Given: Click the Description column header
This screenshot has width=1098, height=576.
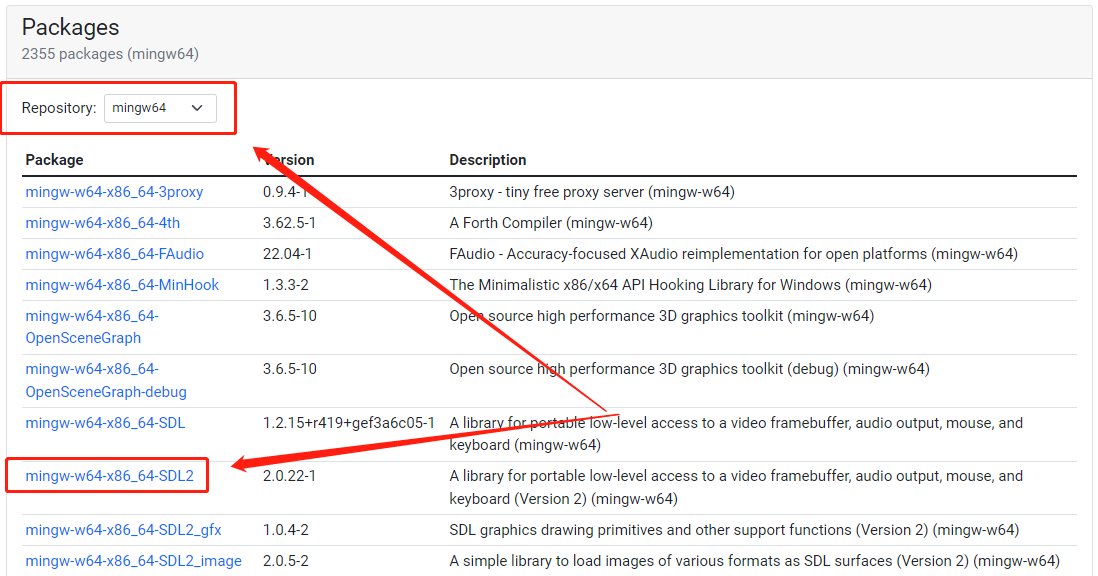Looking at the screenshot, I should coord(487,160).
